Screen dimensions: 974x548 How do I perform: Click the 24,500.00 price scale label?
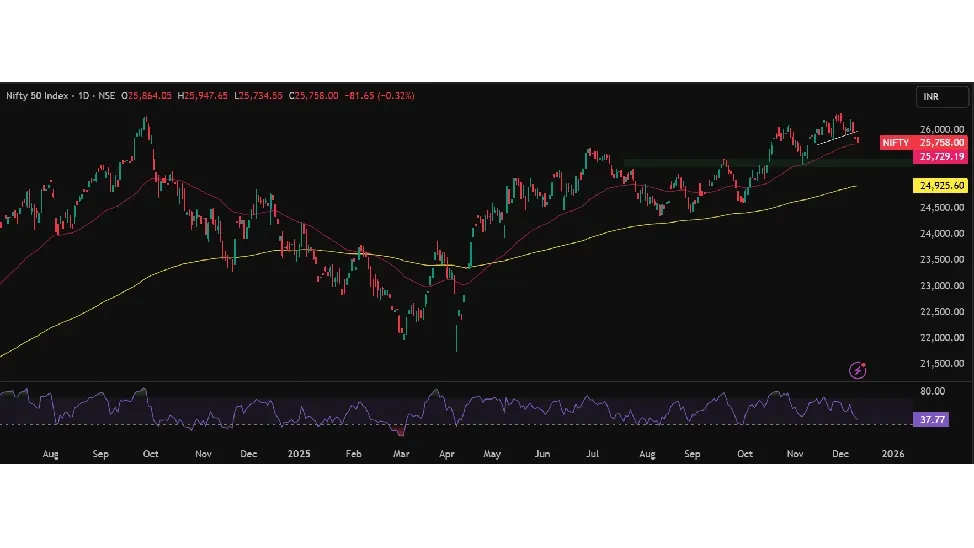click(941, 208)
